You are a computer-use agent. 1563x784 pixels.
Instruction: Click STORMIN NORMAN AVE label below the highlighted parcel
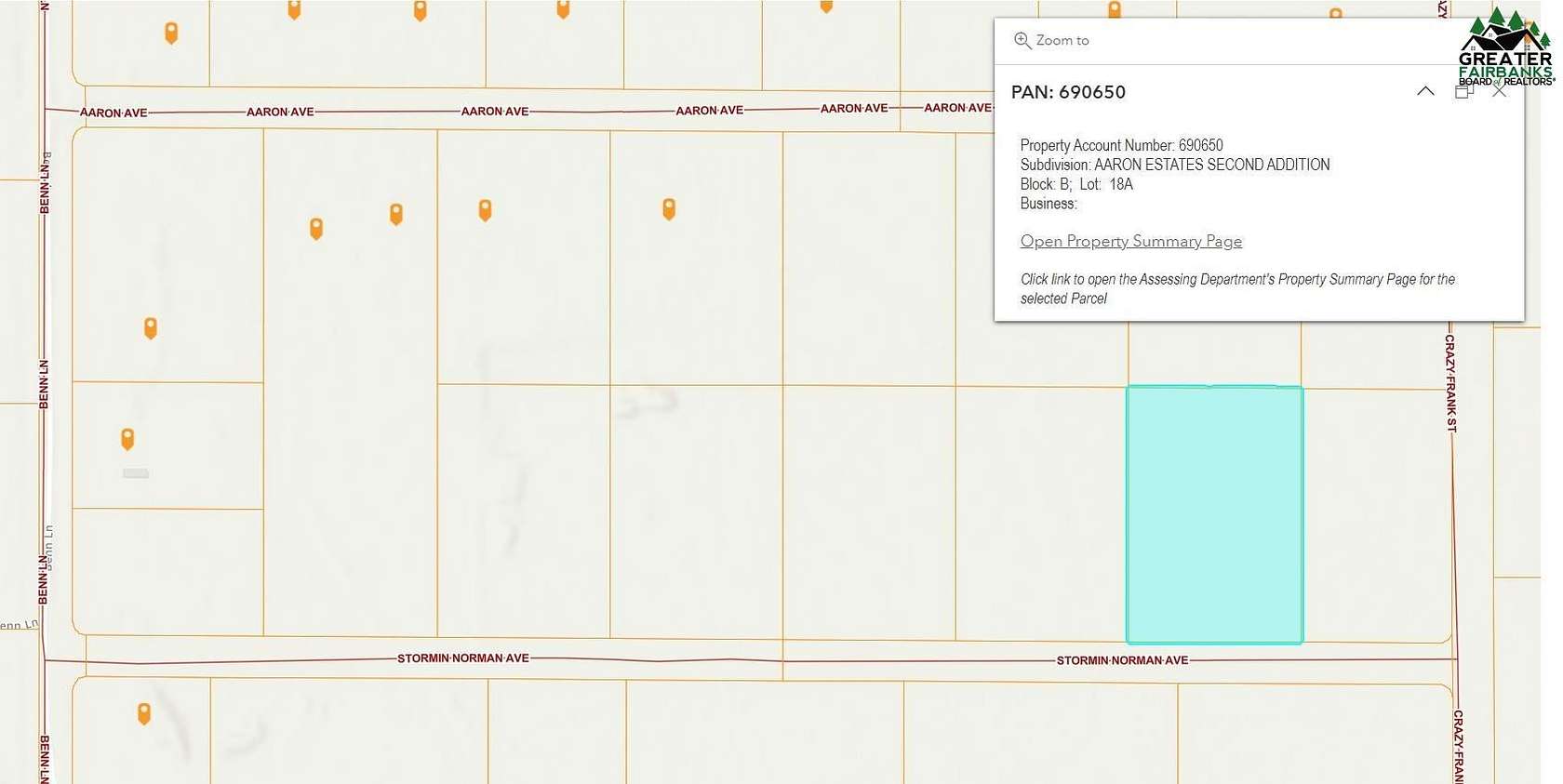1122,660
